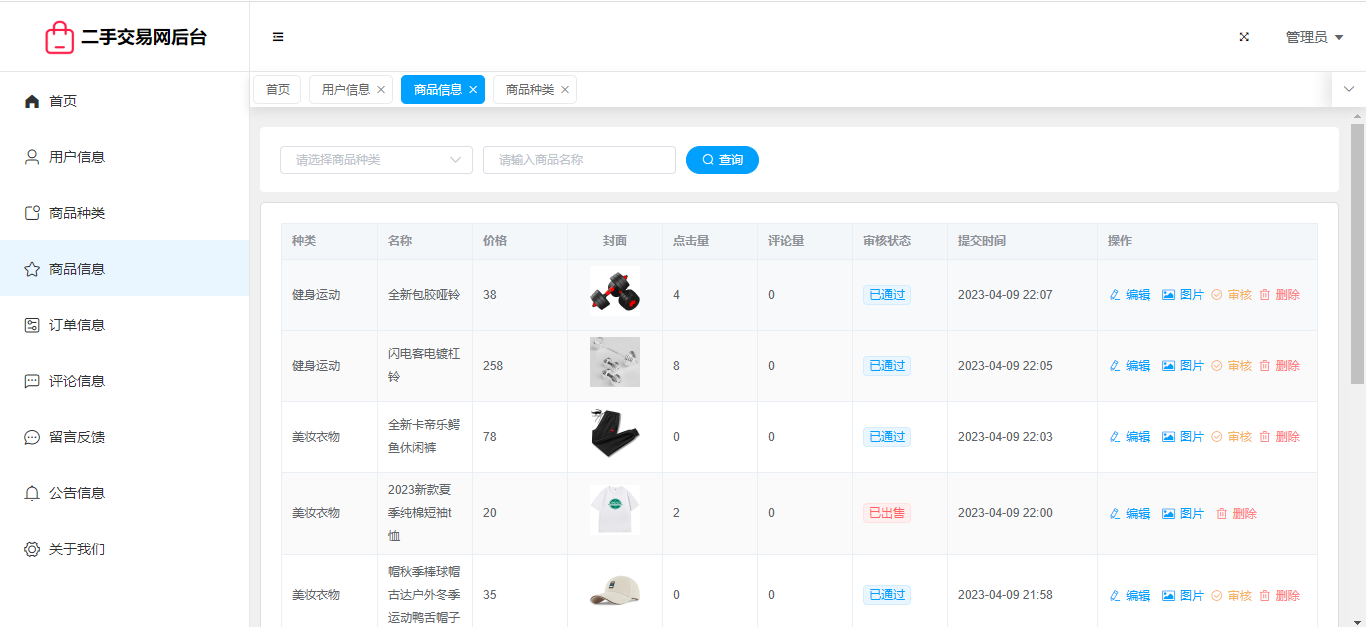The height and width of the screenshot is (627, 1366).
Task: Click the 查询 search button
Action: 722,160
